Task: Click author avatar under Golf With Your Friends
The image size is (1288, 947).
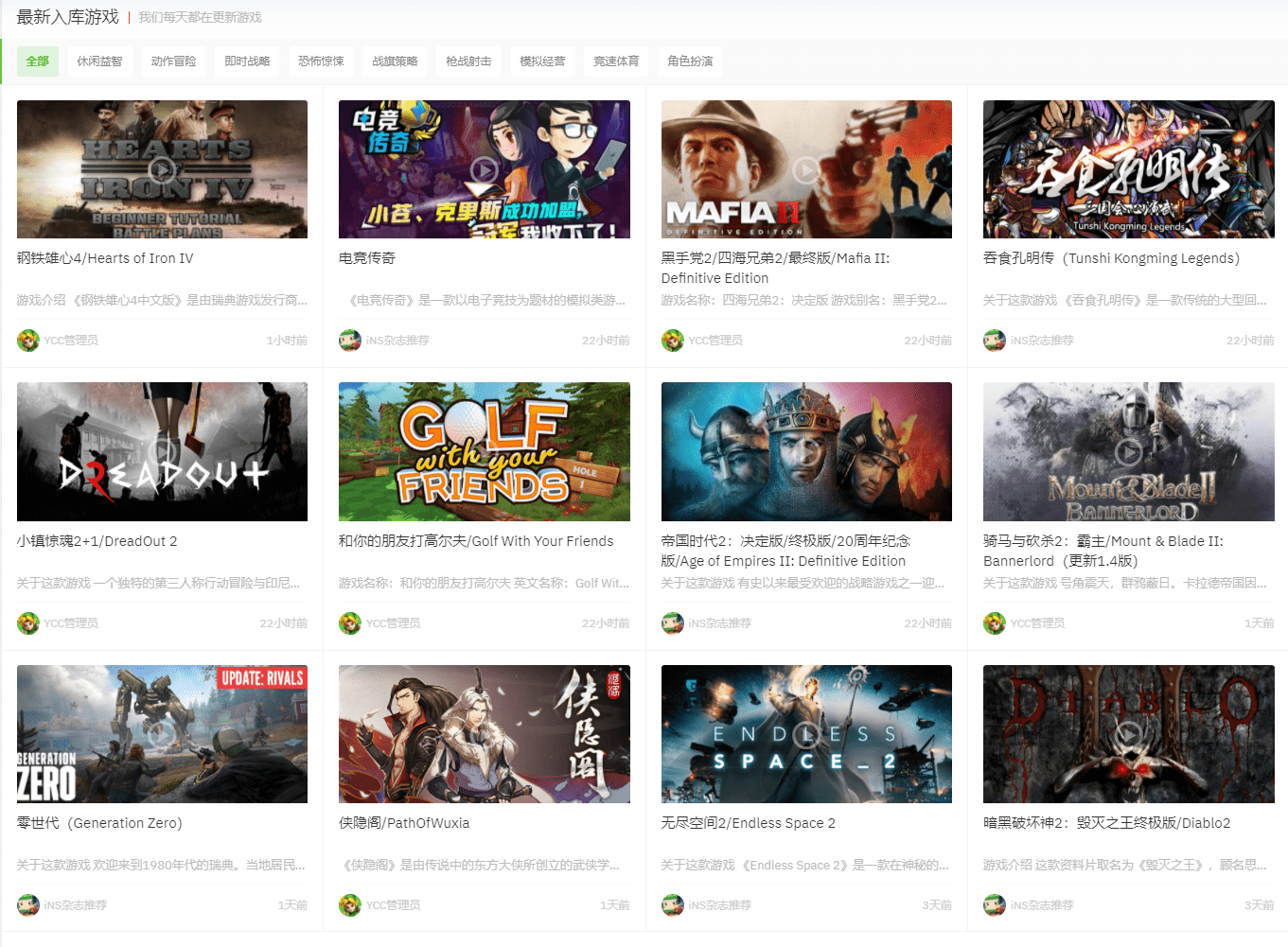Action: [x=350, y=623]
